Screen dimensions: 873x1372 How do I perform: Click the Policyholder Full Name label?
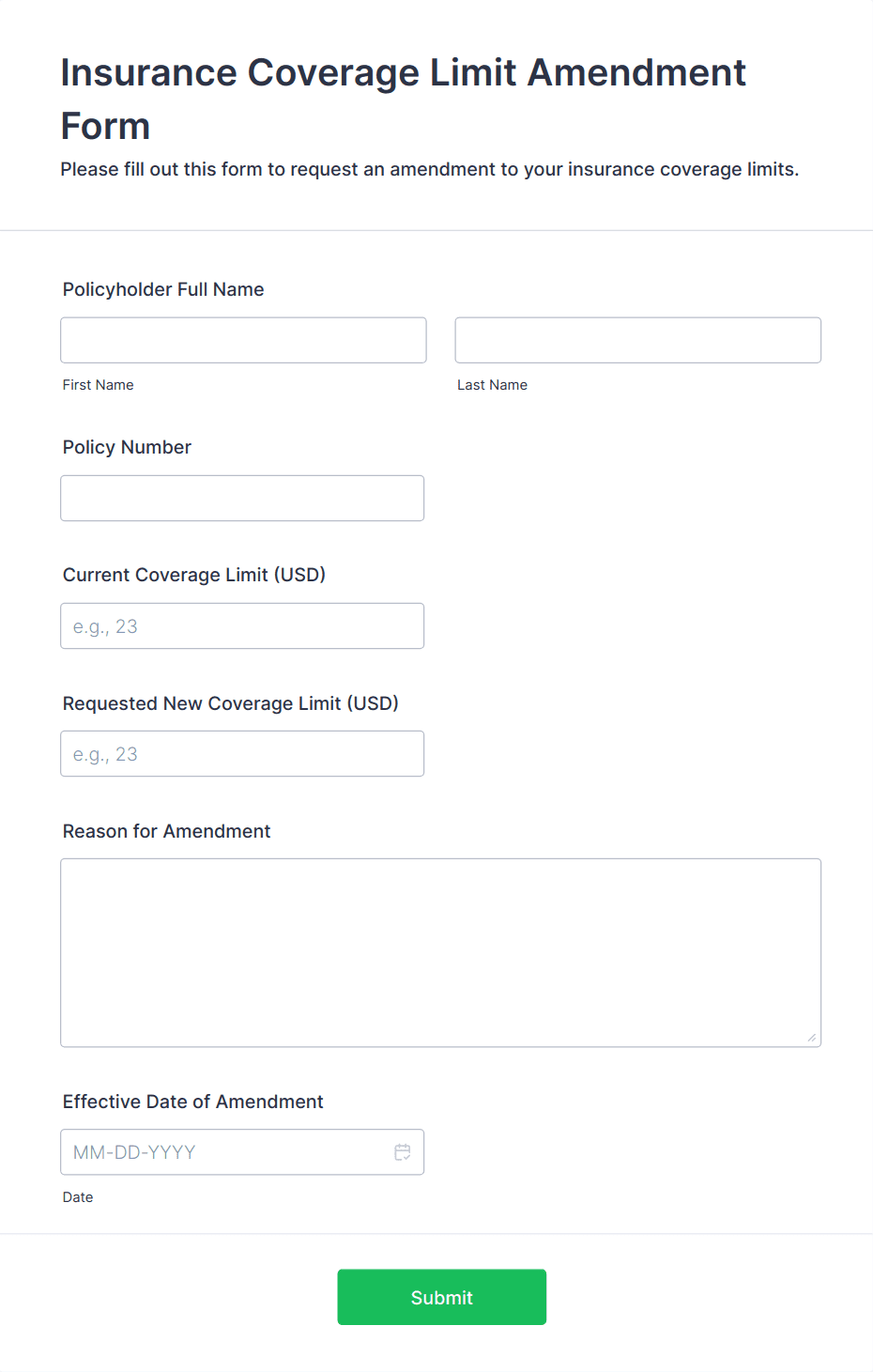click(162, 289)
